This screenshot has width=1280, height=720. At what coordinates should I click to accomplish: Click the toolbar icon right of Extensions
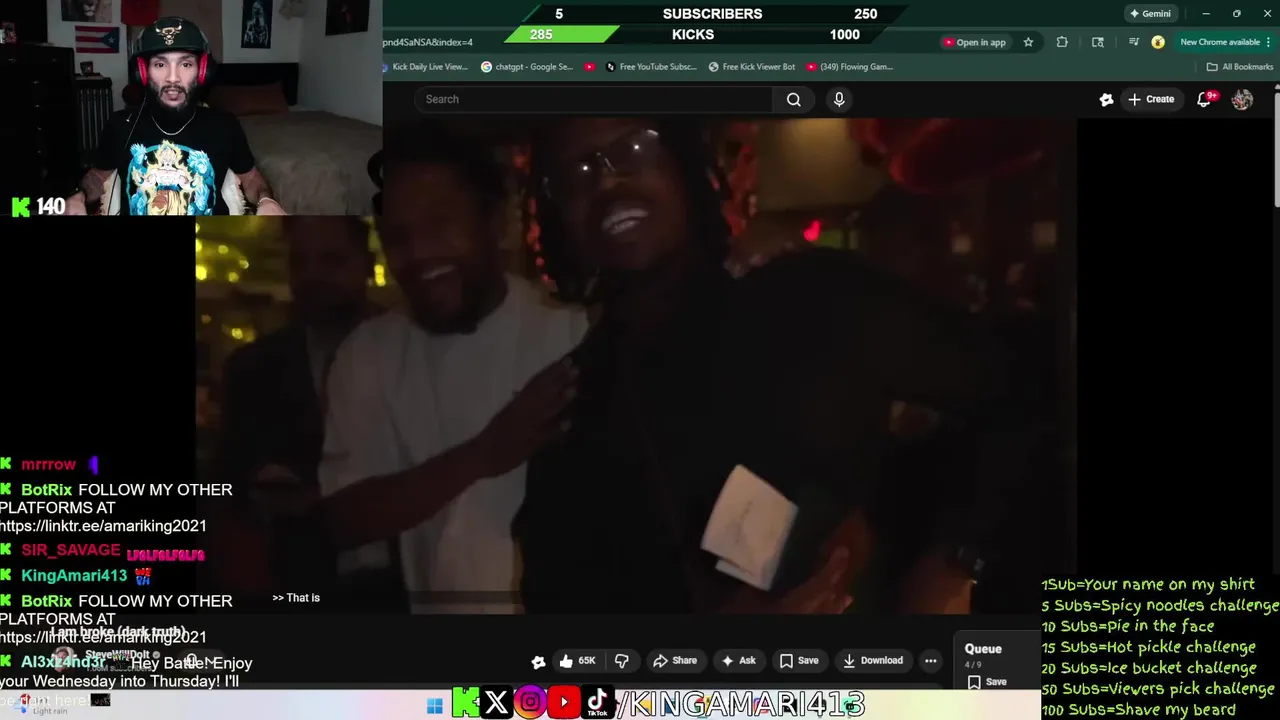click(x=1098, y=42)
